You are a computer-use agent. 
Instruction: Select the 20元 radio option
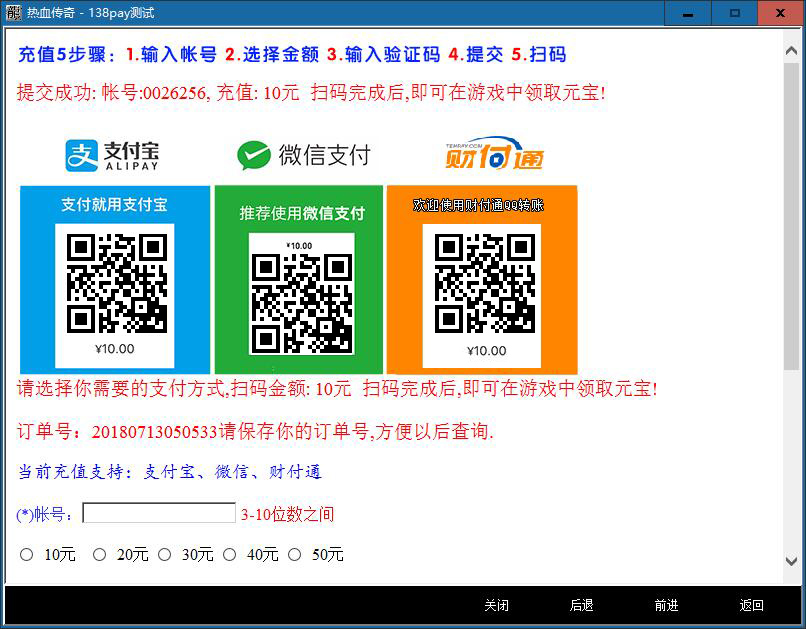pyautogui.click(x=99, y=554)
